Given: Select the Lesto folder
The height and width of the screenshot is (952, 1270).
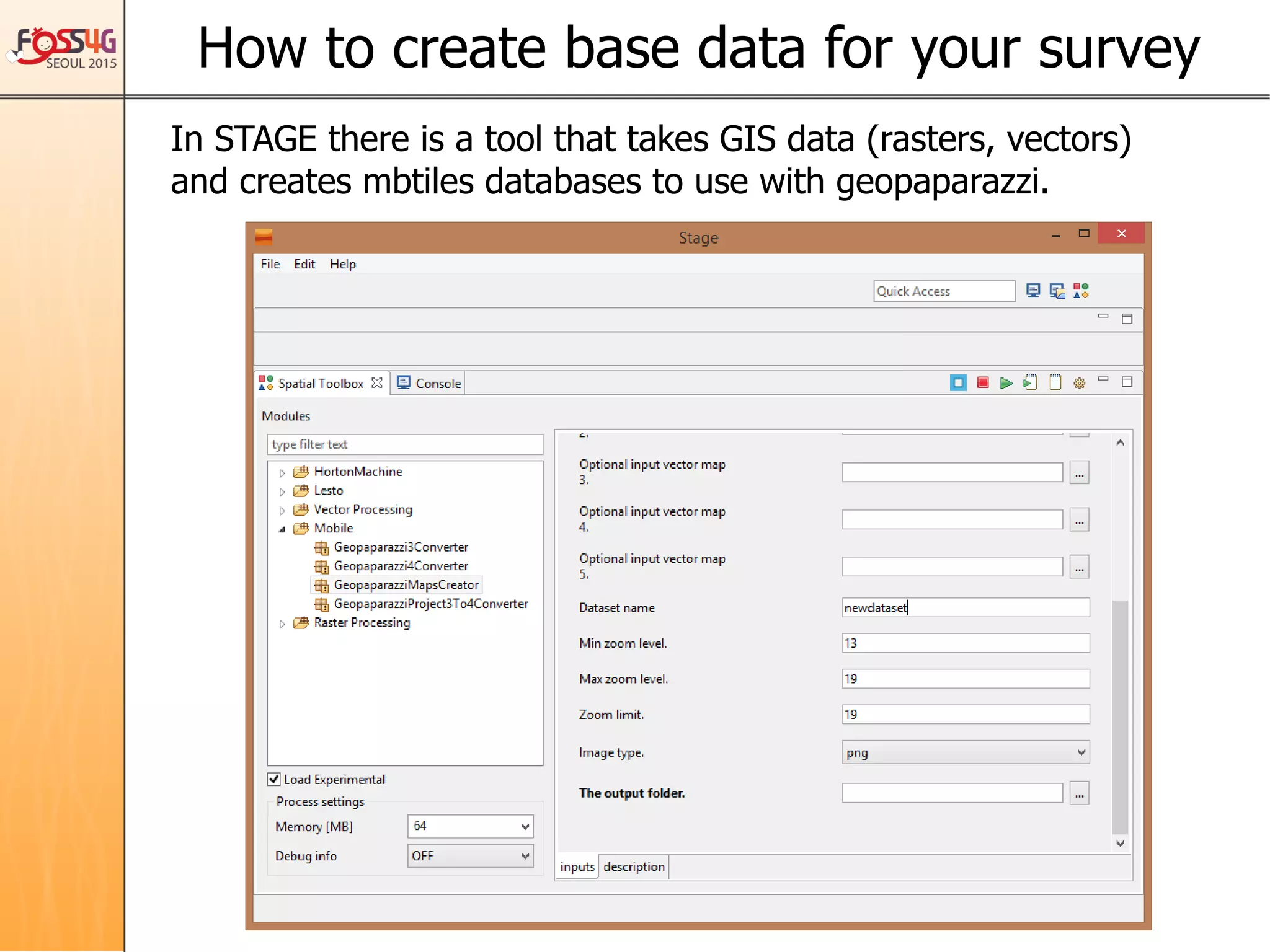Looking at the screenshot, I should 318,490.
